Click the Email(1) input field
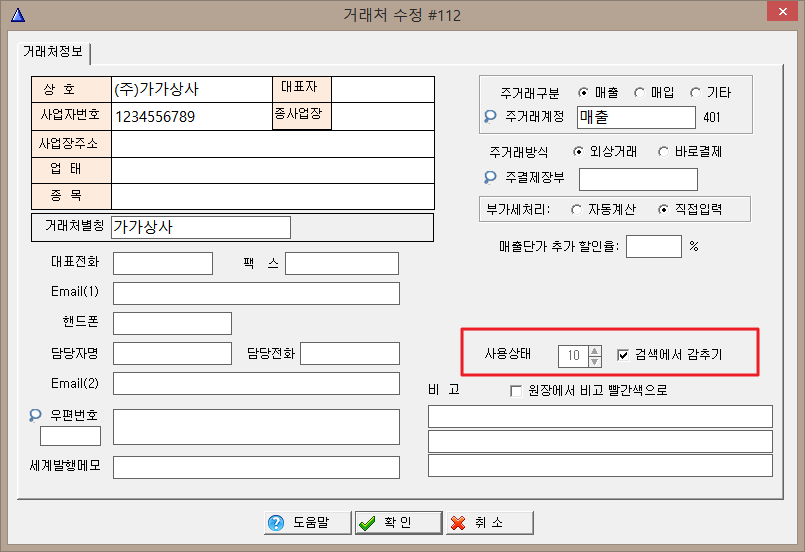 click(x=256, y=293)
